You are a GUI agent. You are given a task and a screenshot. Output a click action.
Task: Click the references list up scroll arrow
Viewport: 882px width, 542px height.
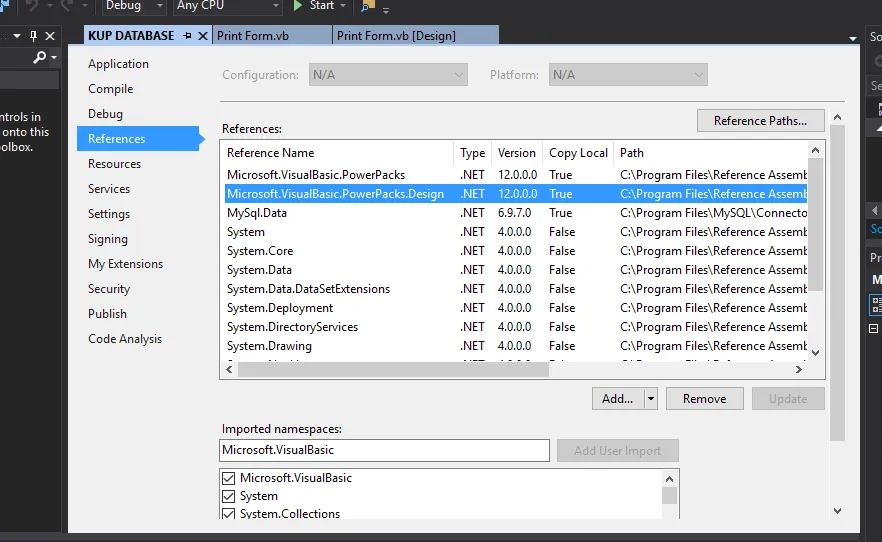coord(816,150)
